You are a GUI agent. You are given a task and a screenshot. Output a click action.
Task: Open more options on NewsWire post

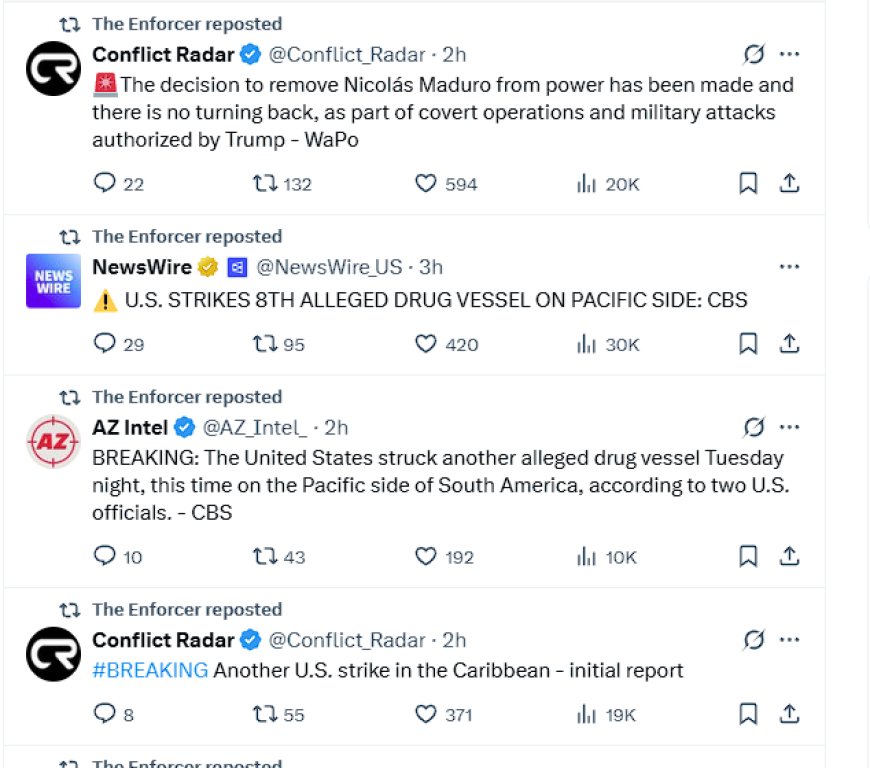coord(789,267)
